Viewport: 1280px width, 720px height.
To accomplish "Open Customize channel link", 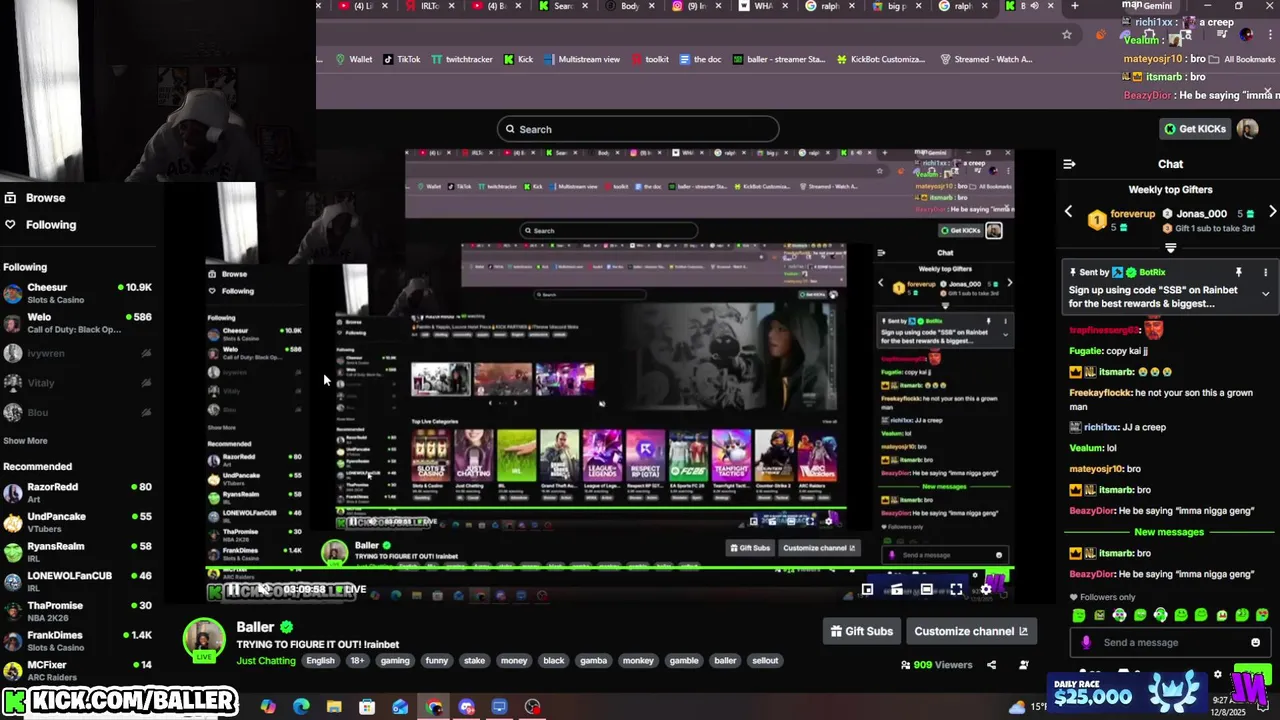I will 971,631.
